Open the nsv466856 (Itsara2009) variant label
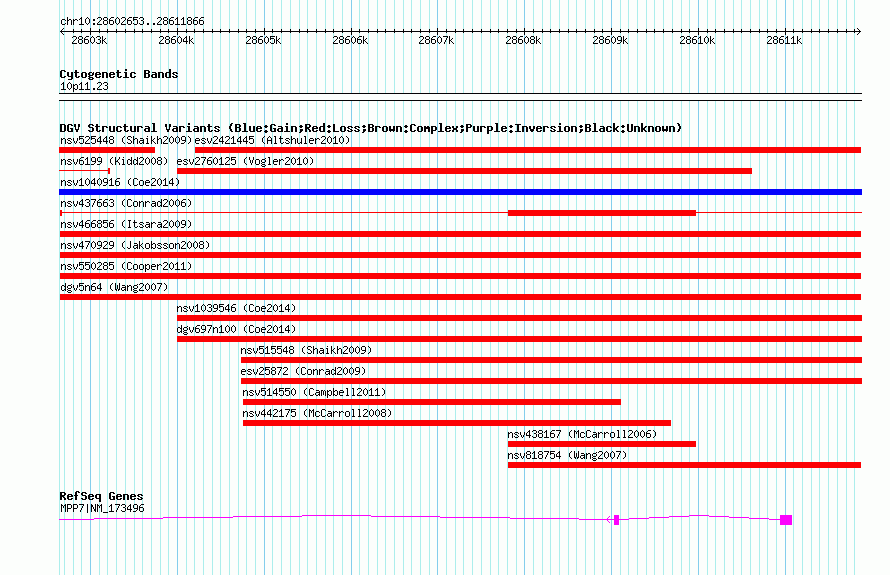890x575 pixels. [126, 224]
